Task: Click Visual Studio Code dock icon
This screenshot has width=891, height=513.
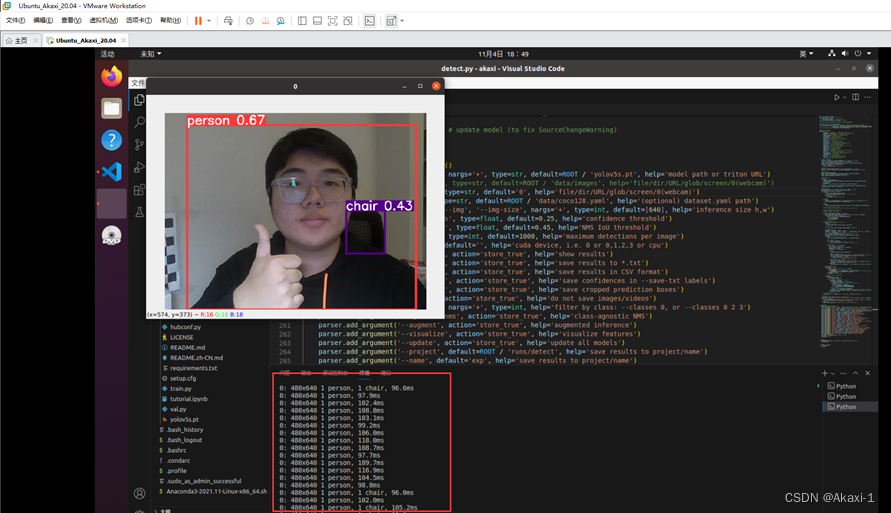Action: pyautogui.click(x=111, y=172)
